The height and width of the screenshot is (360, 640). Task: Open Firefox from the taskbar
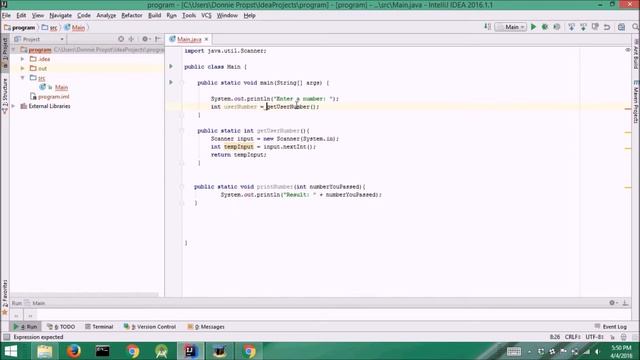click(73, 351)
